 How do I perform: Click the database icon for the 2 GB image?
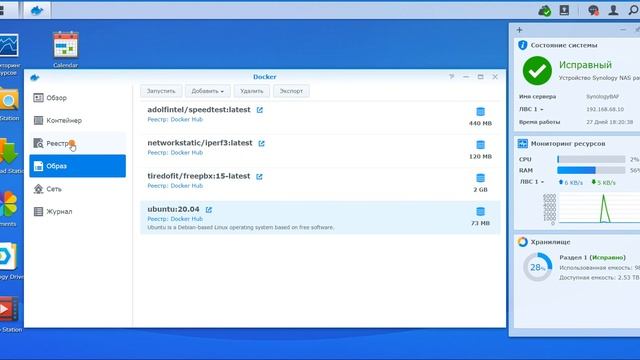[x=480, y=178]
